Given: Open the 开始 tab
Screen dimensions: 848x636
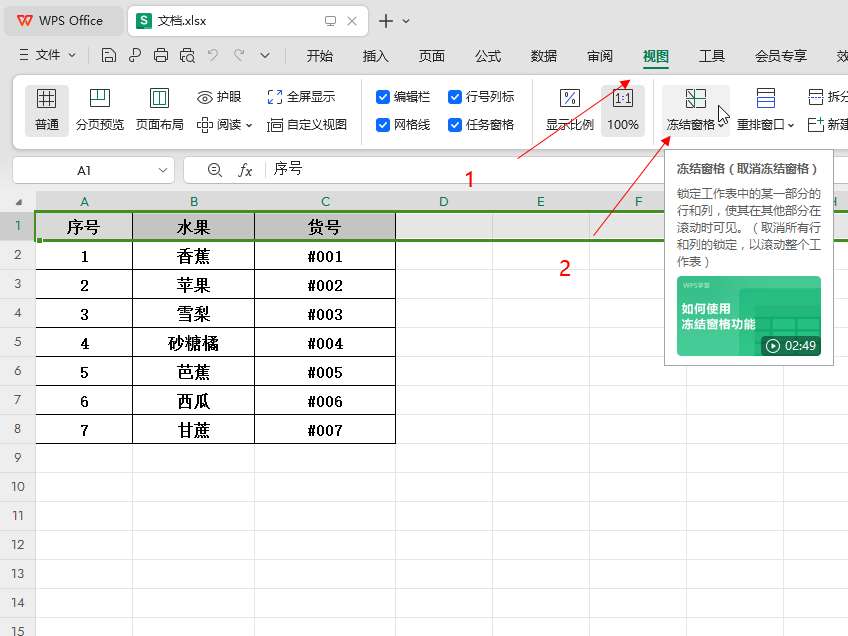Looking at the screenshot, I should 320,56.
